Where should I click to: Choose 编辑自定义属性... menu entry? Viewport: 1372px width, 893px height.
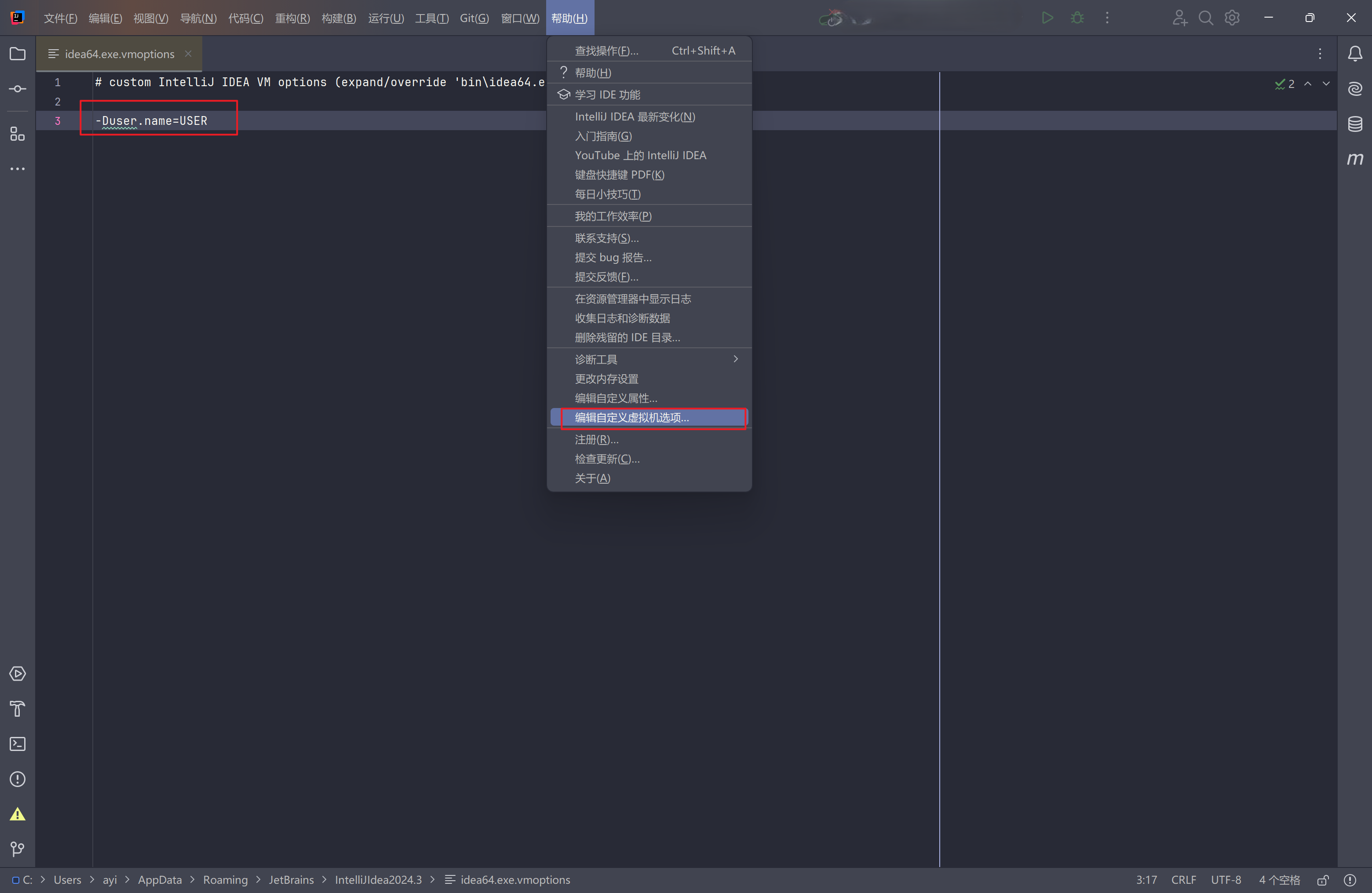click(x=649, y=398)
